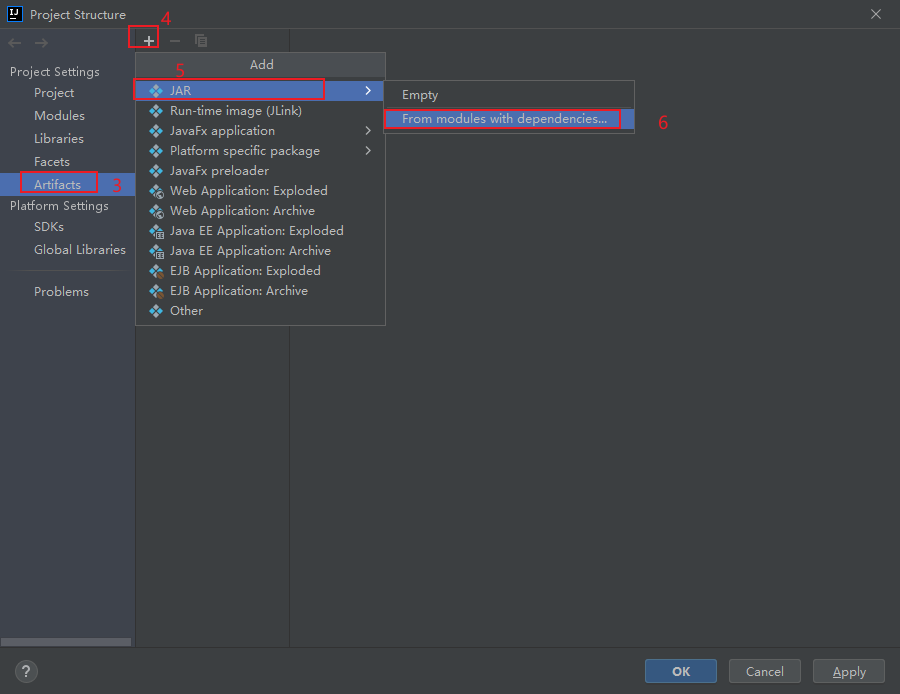Click the Run-time image (JLink) icon
The image size is (900, 694).
tap(156, 111)
